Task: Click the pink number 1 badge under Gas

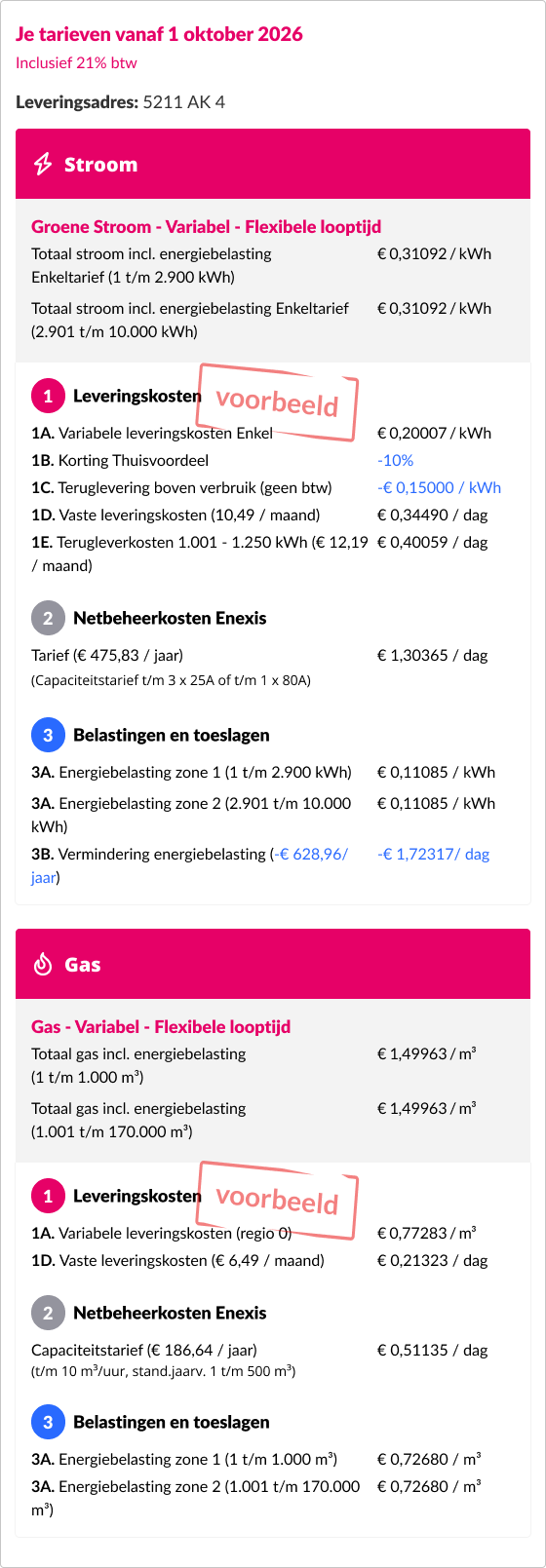Action: (x=48, y=1196)
